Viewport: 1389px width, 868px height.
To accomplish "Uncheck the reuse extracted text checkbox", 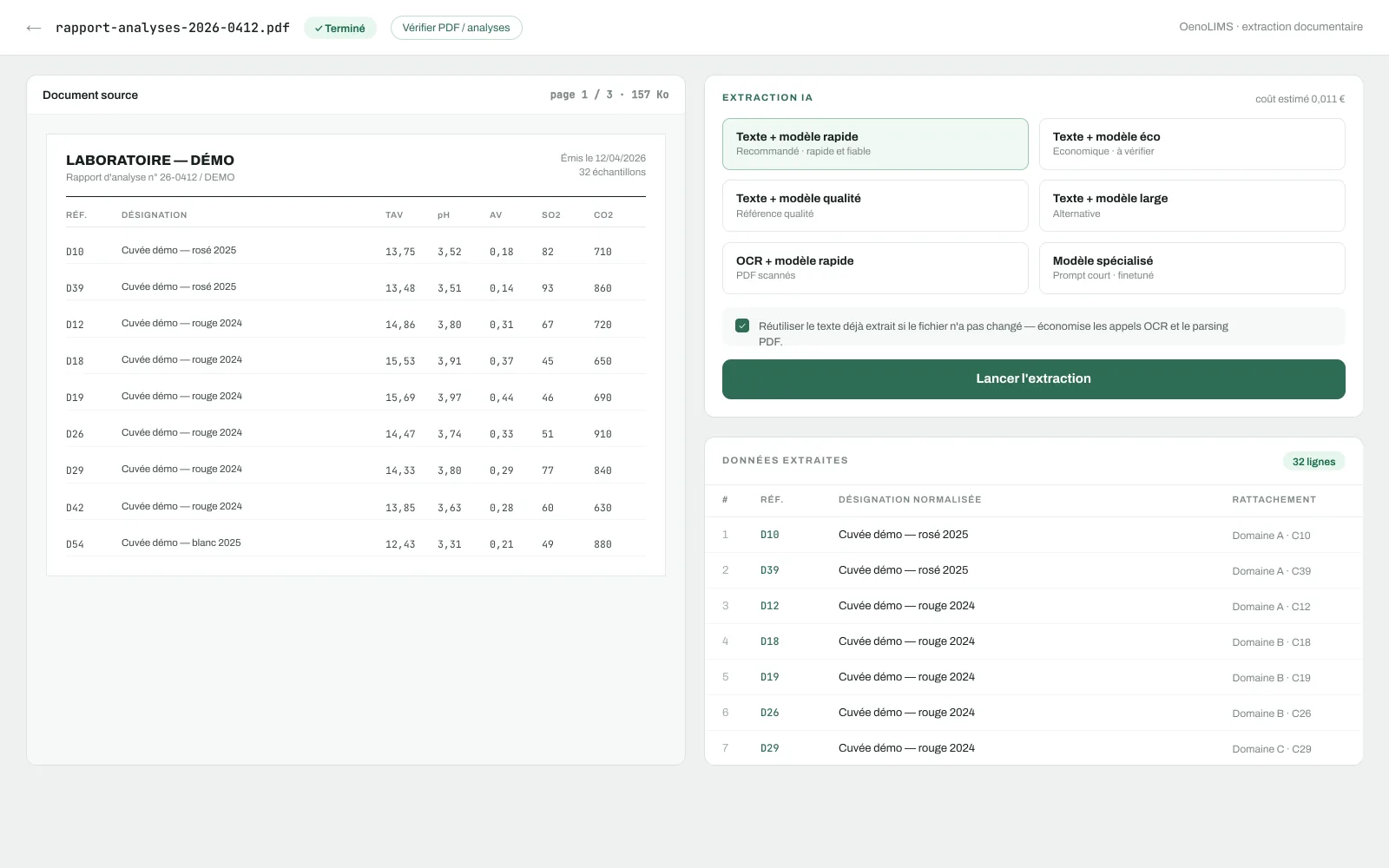I will pos(742,325).
